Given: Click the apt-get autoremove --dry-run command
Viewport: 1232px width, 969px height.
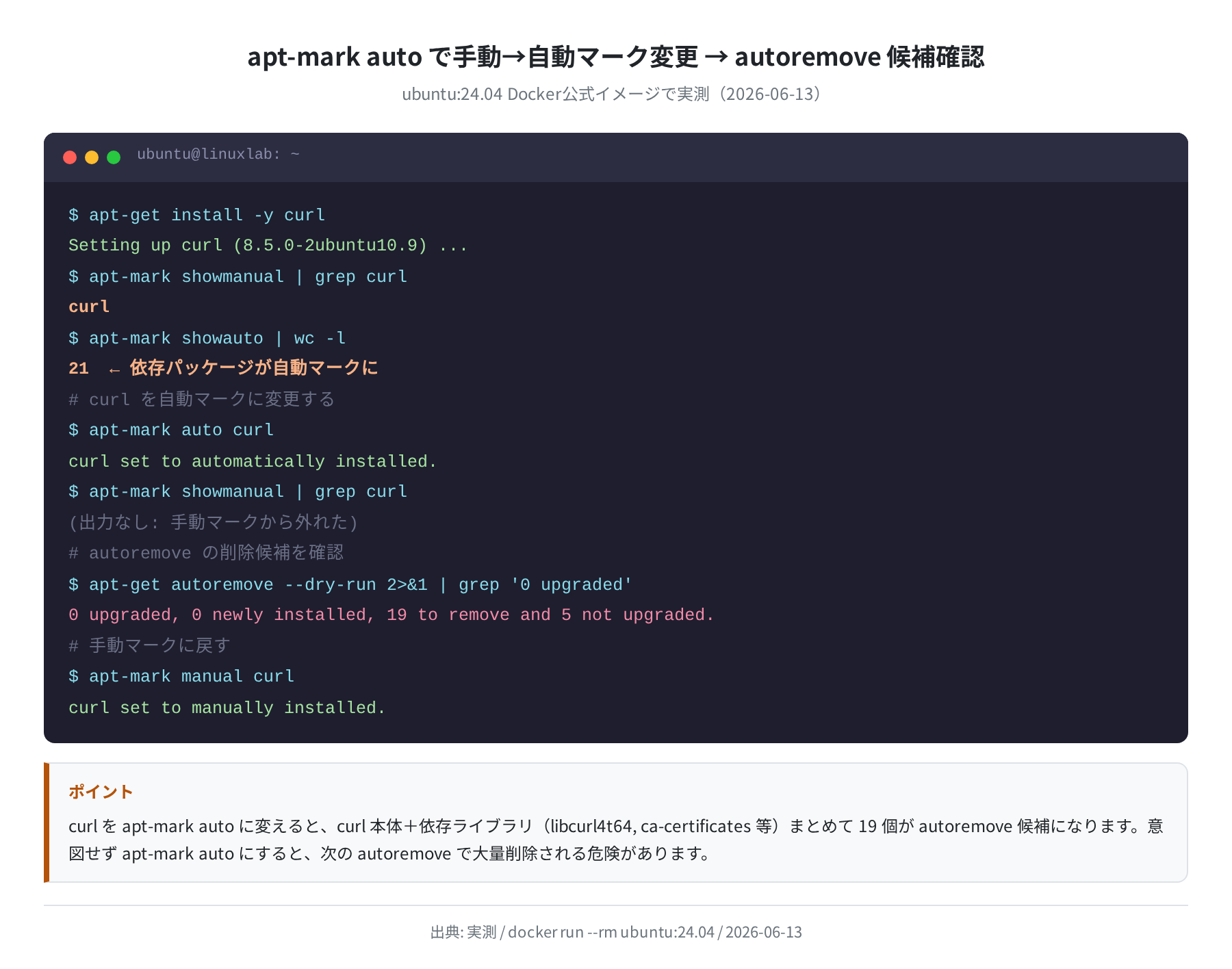Looking at the screenshot, I should click(x=350, y=584).
